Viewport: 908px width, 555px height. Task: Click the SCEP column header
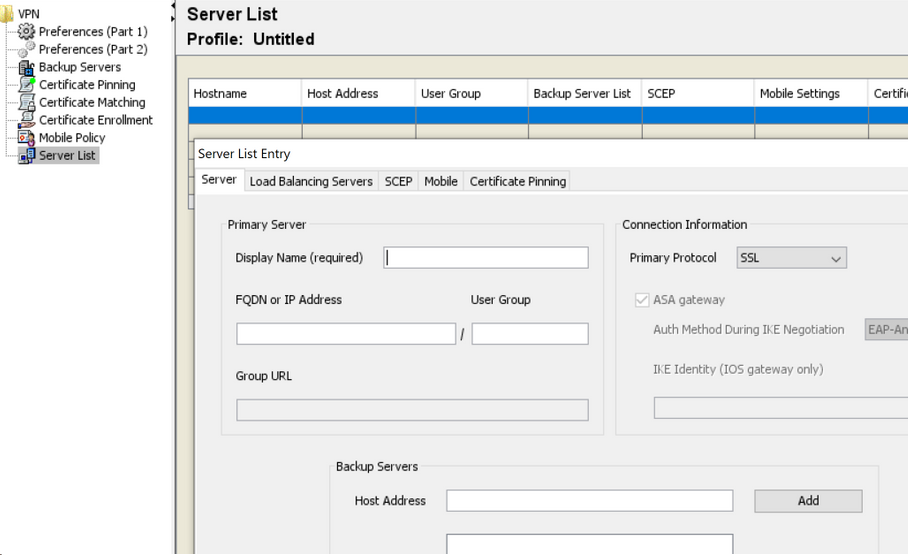tap(698, 93)
